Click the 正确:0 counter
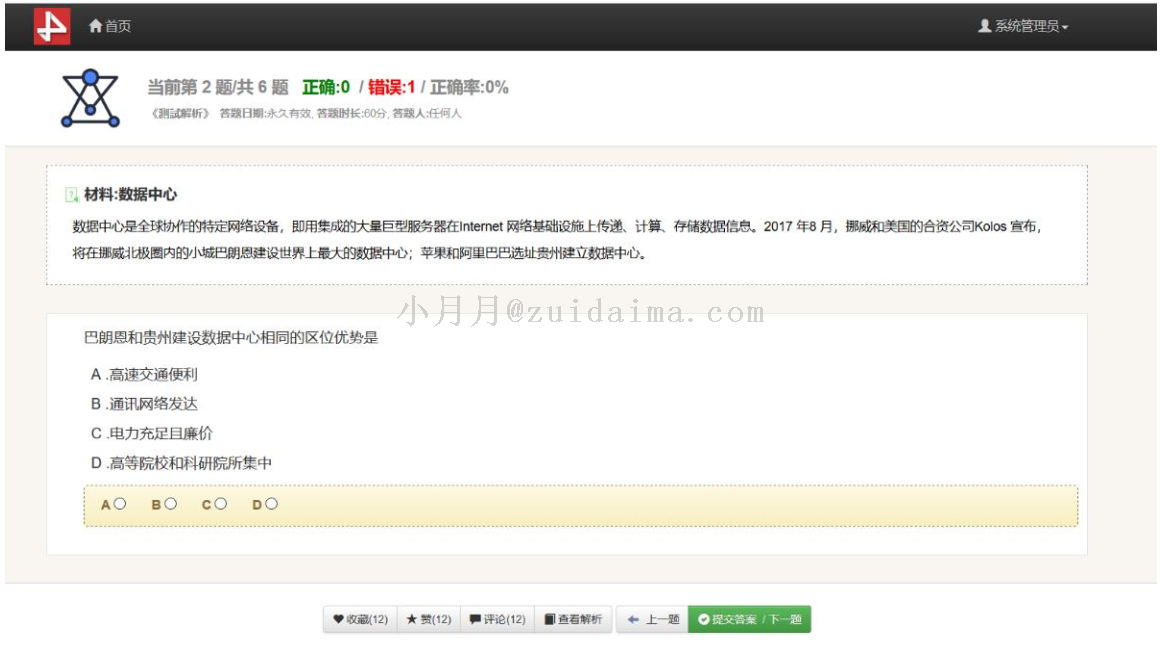 [x=326, y=87]
